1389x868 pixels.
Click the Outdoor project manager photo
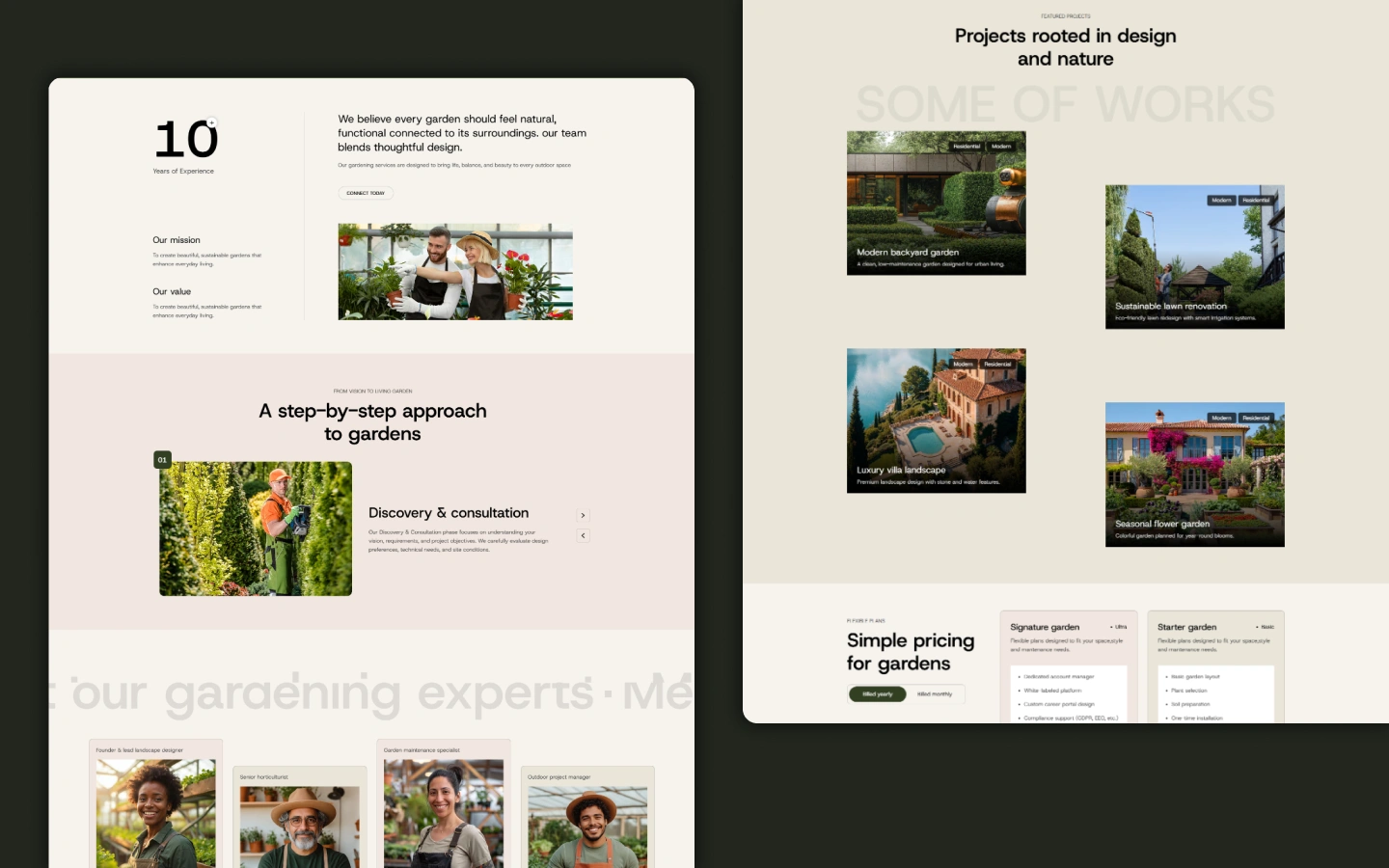click(587, 827)
